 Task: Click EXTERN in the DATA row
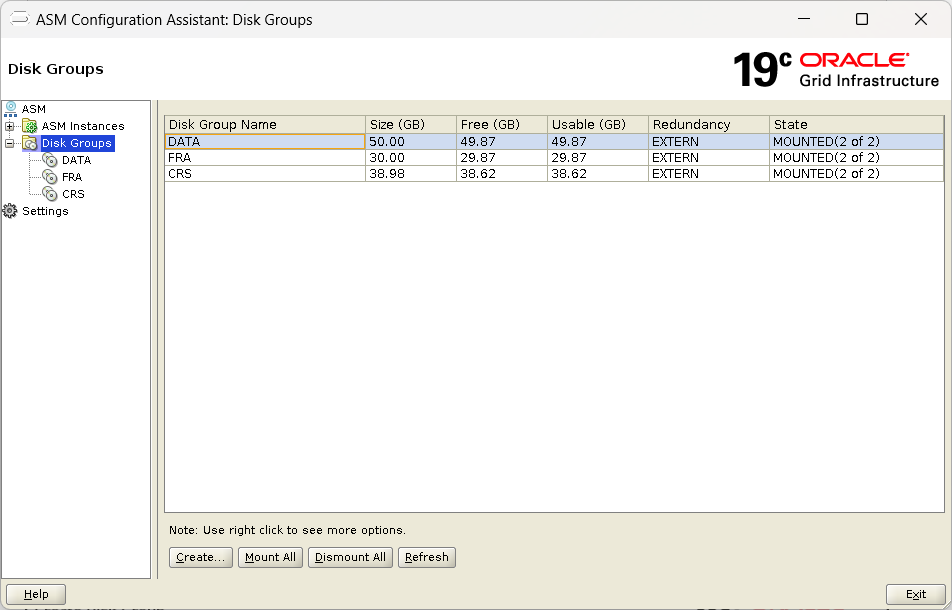tap(709, 141)
